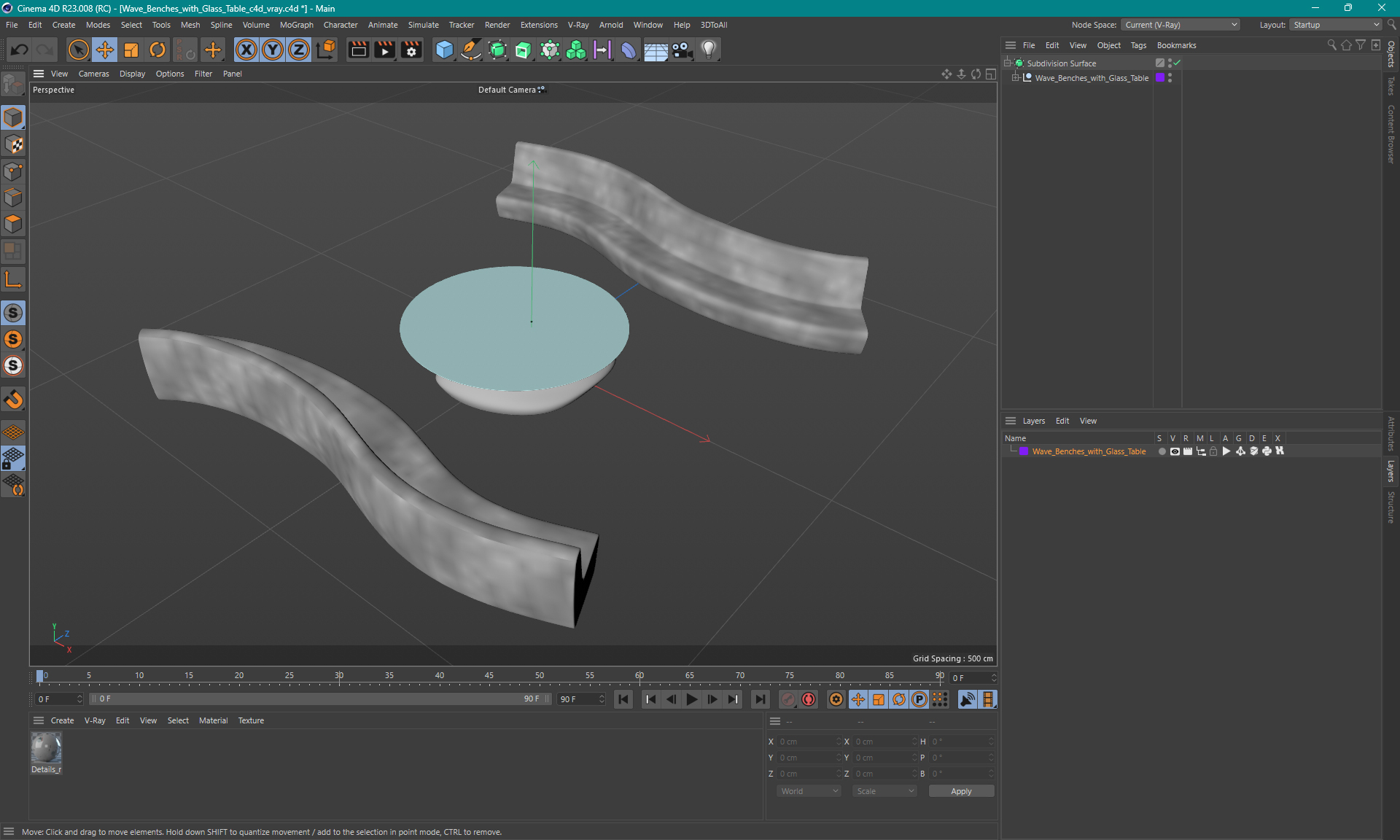Open the Coordinate World dropdown
Screen dimensions: 1400x840
[806, 790]
